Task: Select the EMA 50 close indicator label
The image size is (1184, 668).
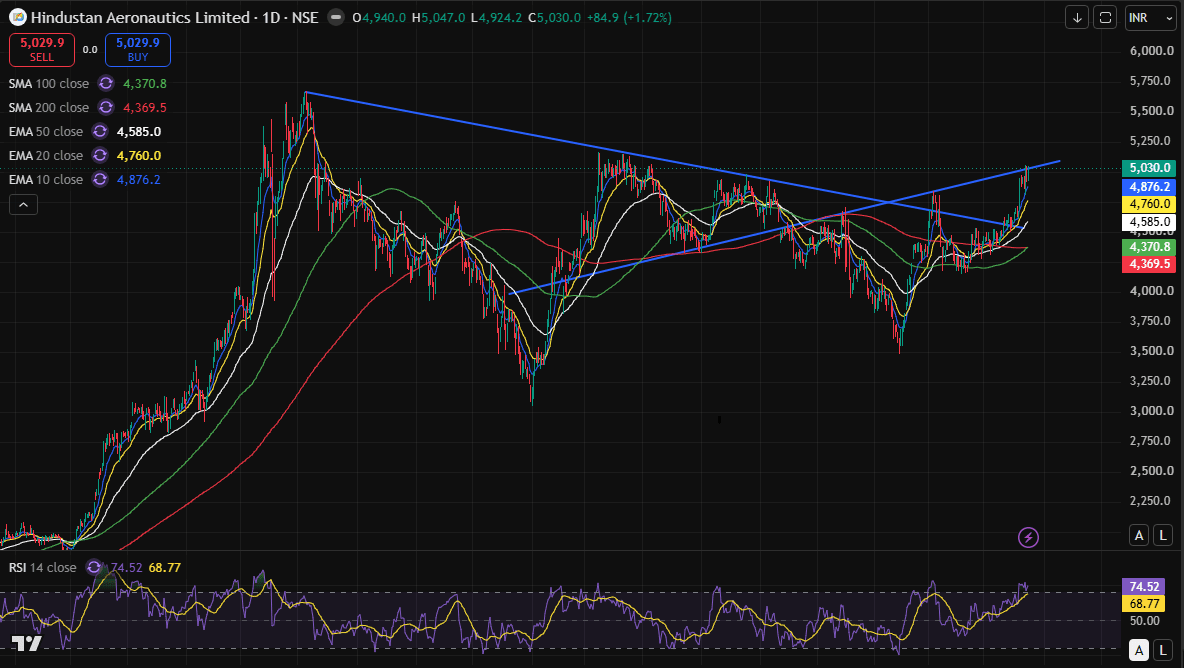Action: click(46, 131)
